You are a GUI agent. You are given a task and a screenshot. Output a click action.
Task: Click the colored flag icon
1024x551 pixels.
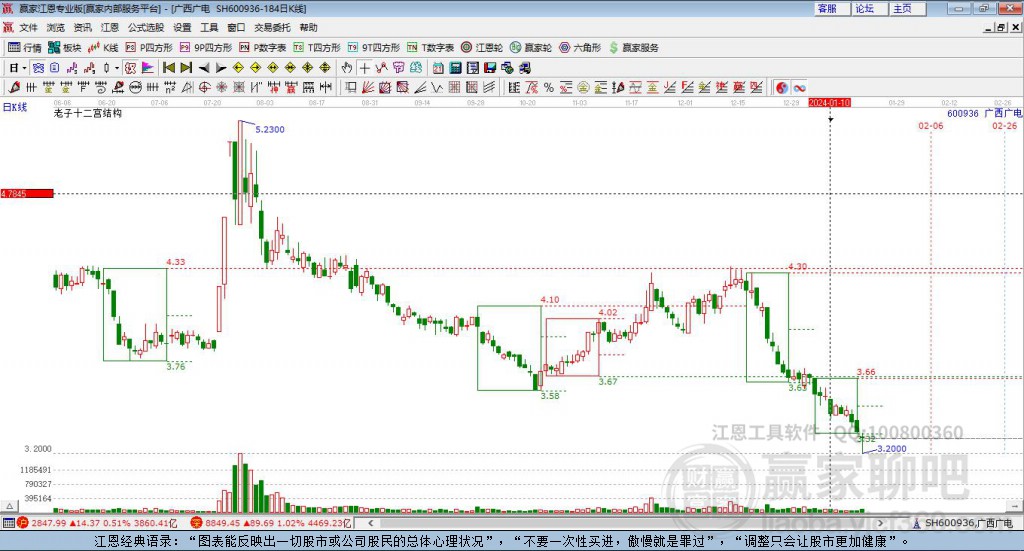pyautogui.click(x=148, y=68)
